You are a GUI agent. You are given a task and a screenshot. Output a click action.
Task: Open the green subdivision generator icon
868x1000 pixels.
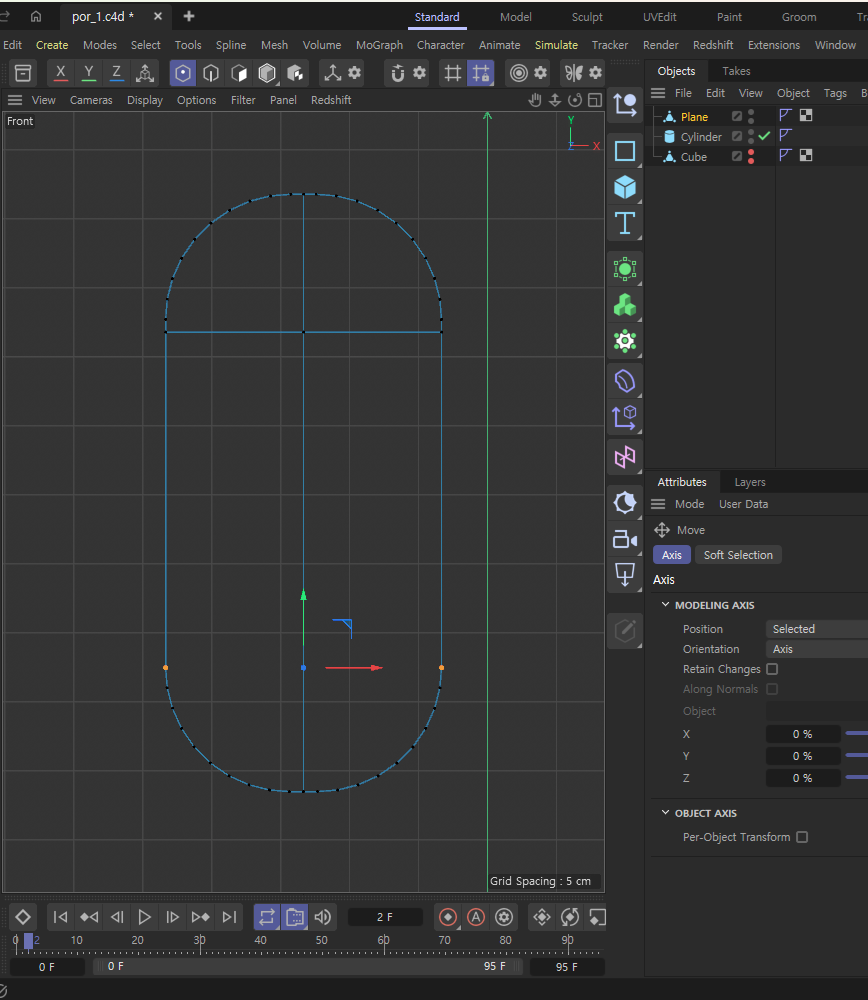625,269
